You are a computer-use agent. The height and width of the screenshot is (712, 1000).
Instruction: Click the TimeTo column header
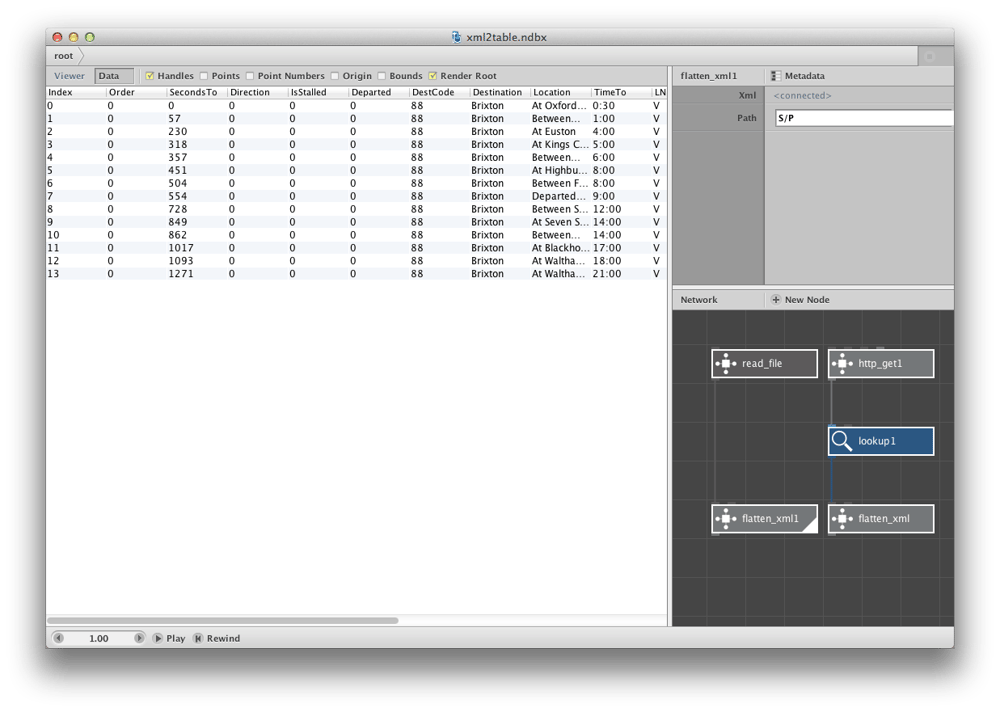[621, 93]
